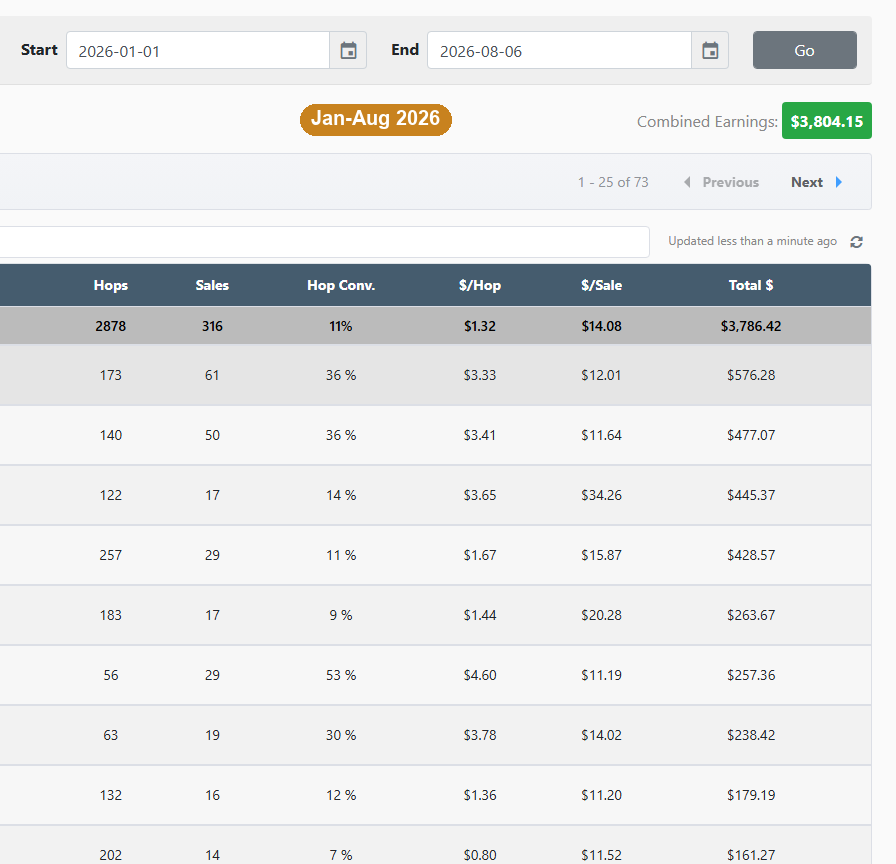Viewport: 896px width, 864px height.
Task: Click the Hops cell showing 202
Action: 111,855
